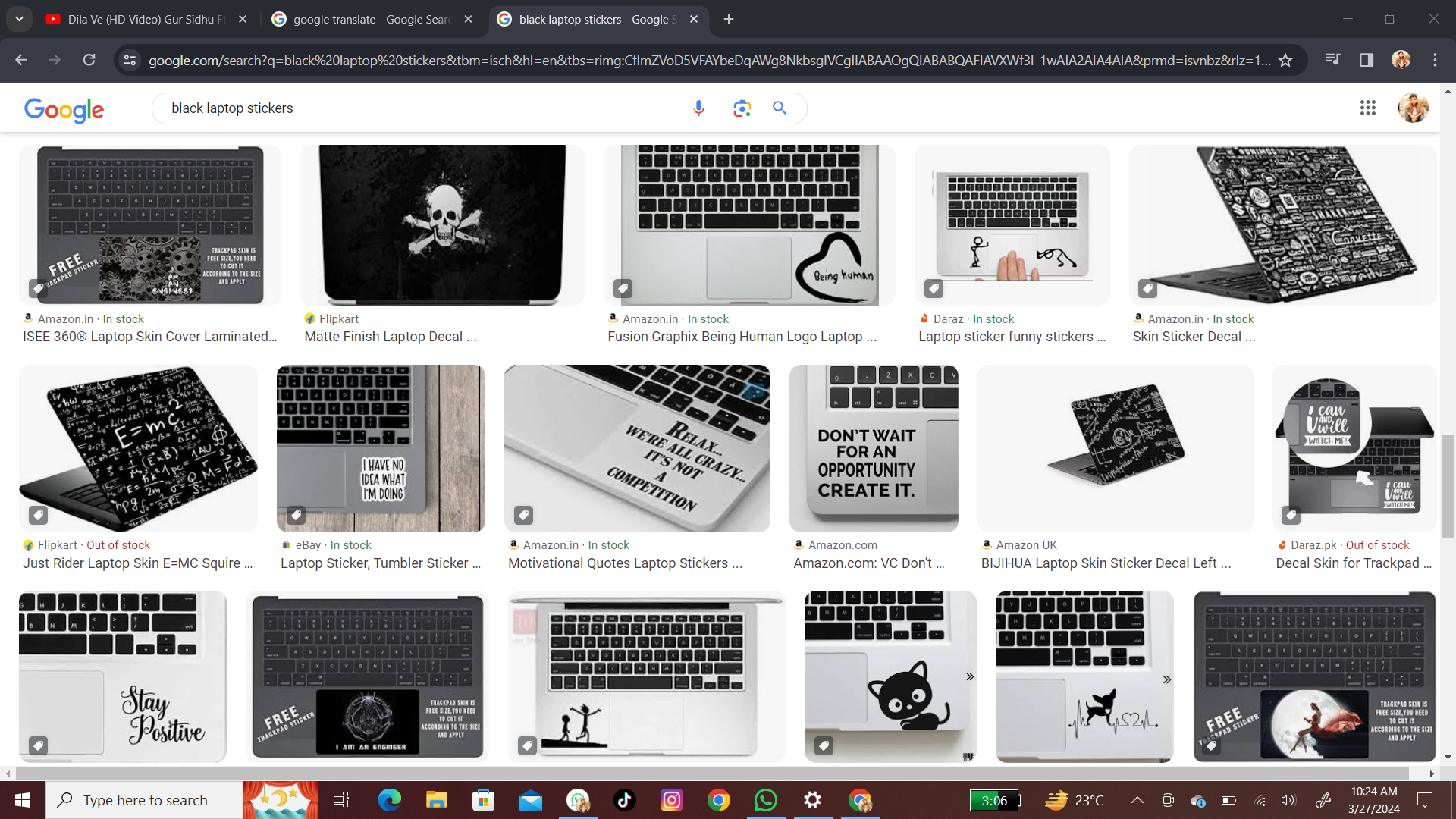Open the Google apps grid

[1367, 108]
